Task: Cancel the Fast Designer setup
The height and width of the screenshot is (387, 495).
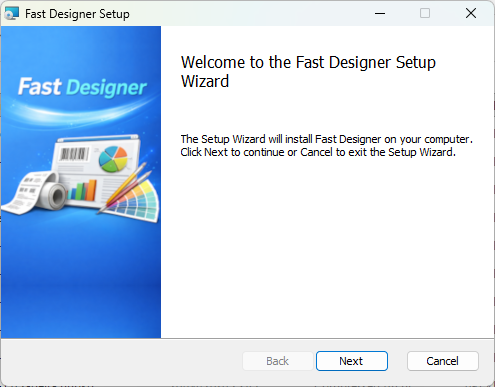Action: click(443, 361)
